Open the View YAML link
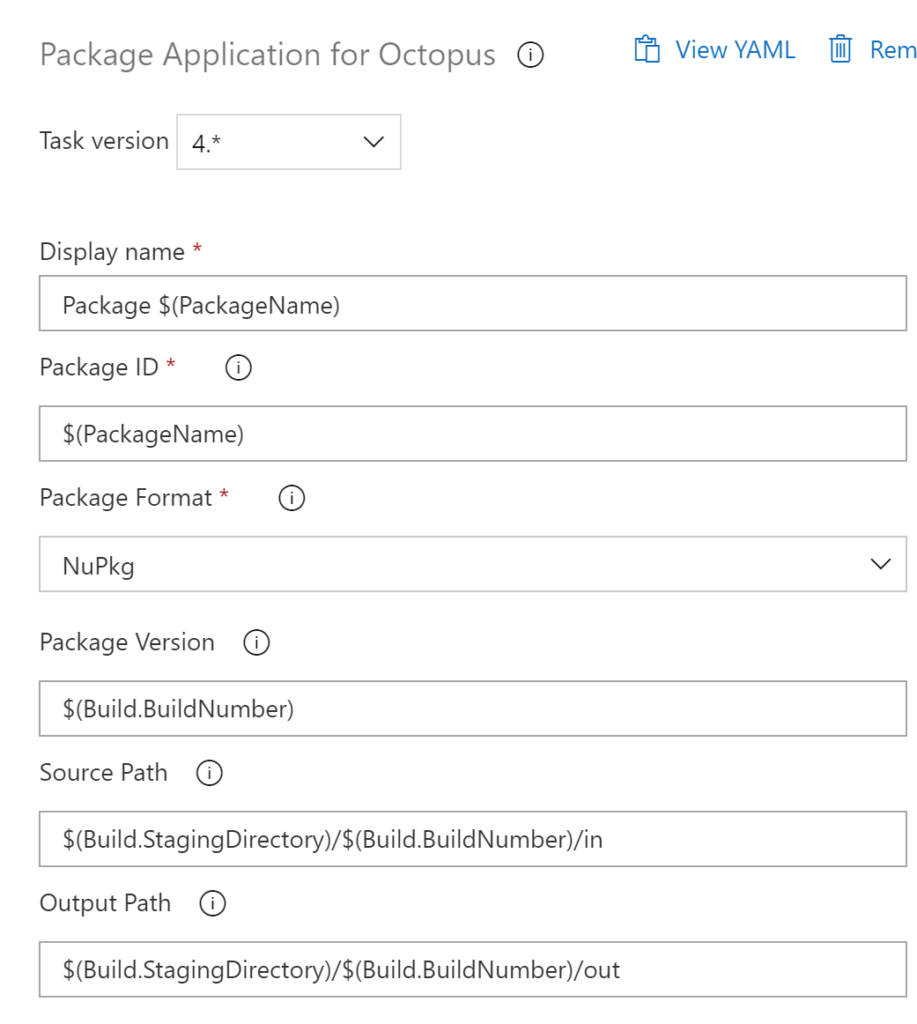 pos(735,50)
